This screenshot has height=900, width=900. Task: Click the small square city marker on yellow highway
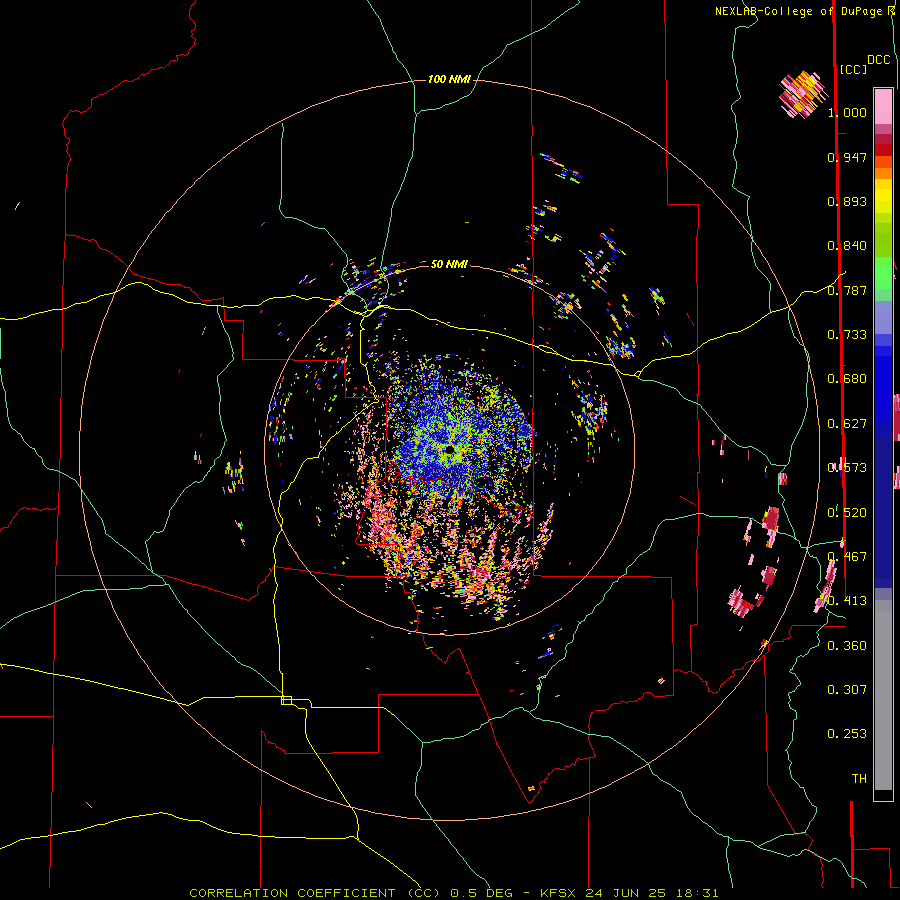[286, 700]
